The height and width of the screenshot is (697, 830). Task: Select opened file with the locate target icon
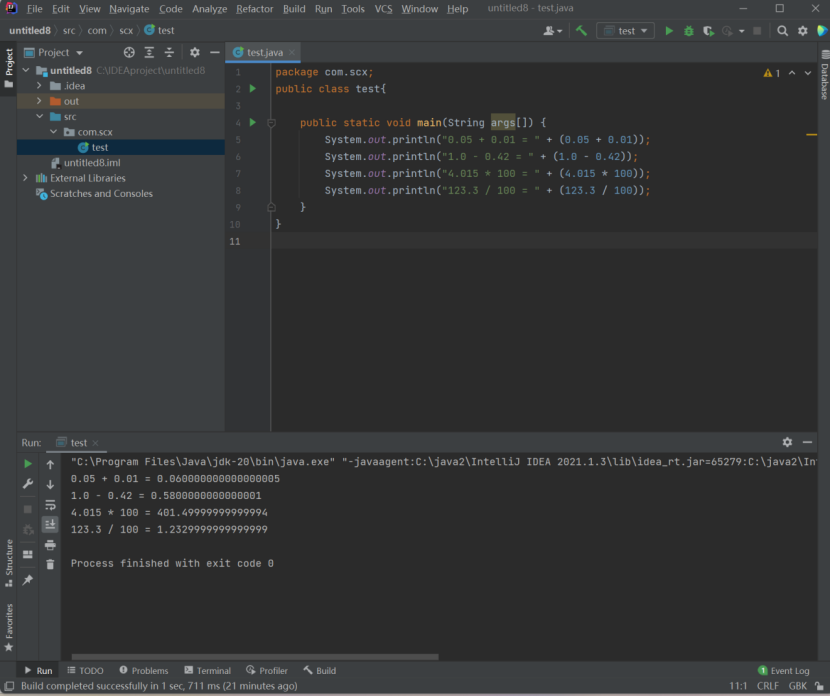[129, 52]
